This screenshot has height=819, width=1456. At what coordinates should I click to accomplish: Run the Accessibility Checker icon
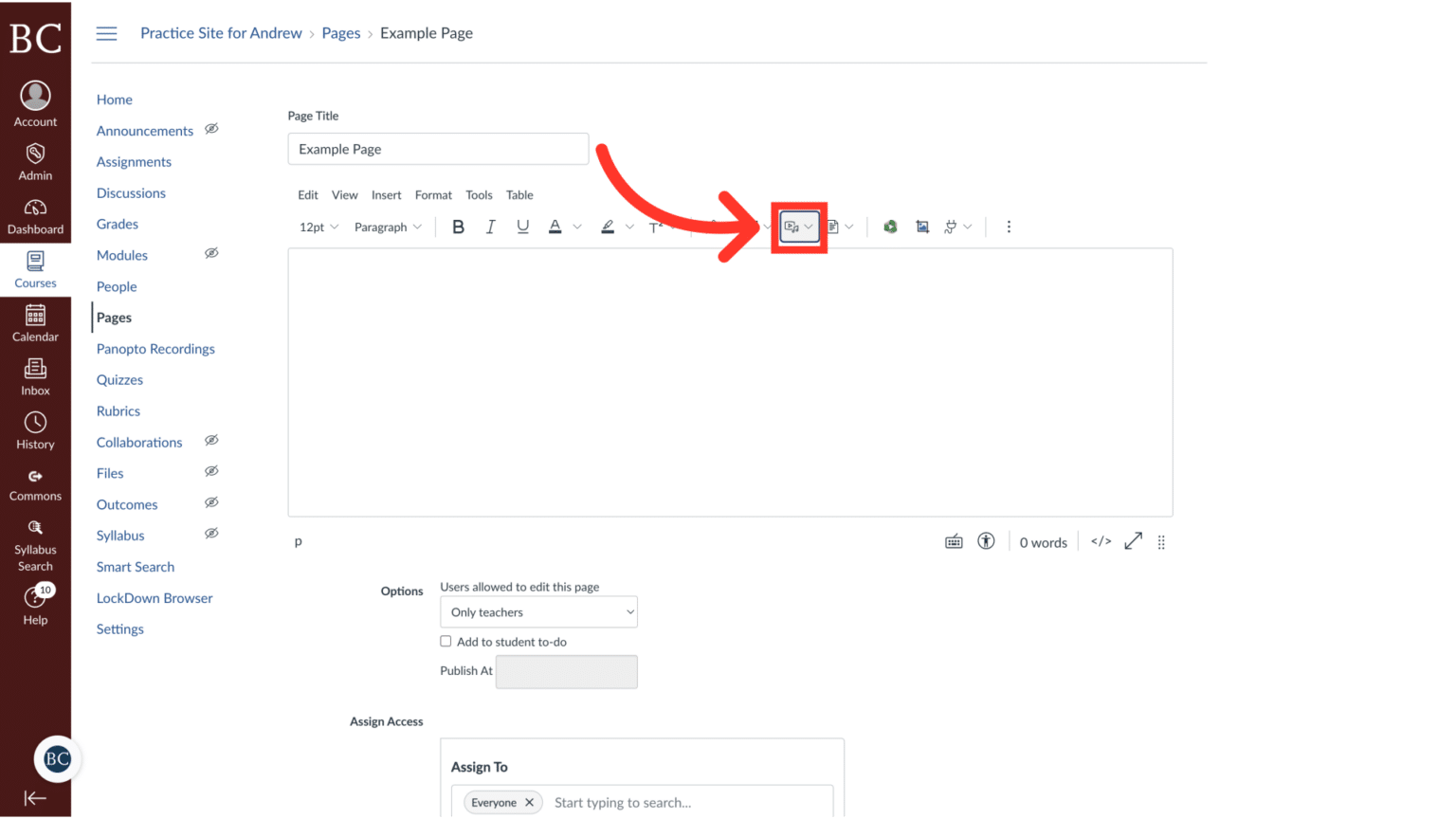pos(986,541)
